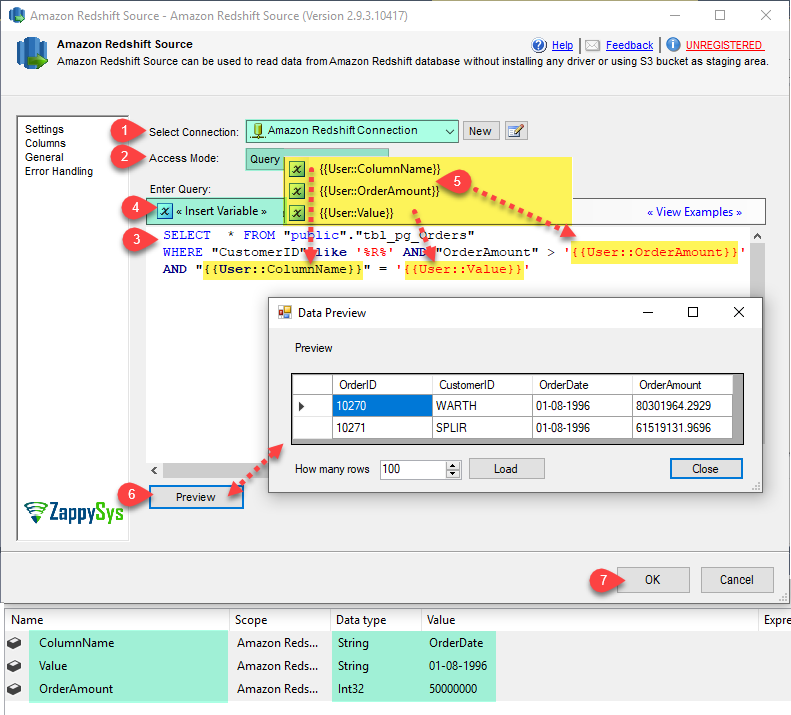This screenshot has height=715, width=791.
Task: Select CustomerID cell WARTH
Action: tap(482, 406)
